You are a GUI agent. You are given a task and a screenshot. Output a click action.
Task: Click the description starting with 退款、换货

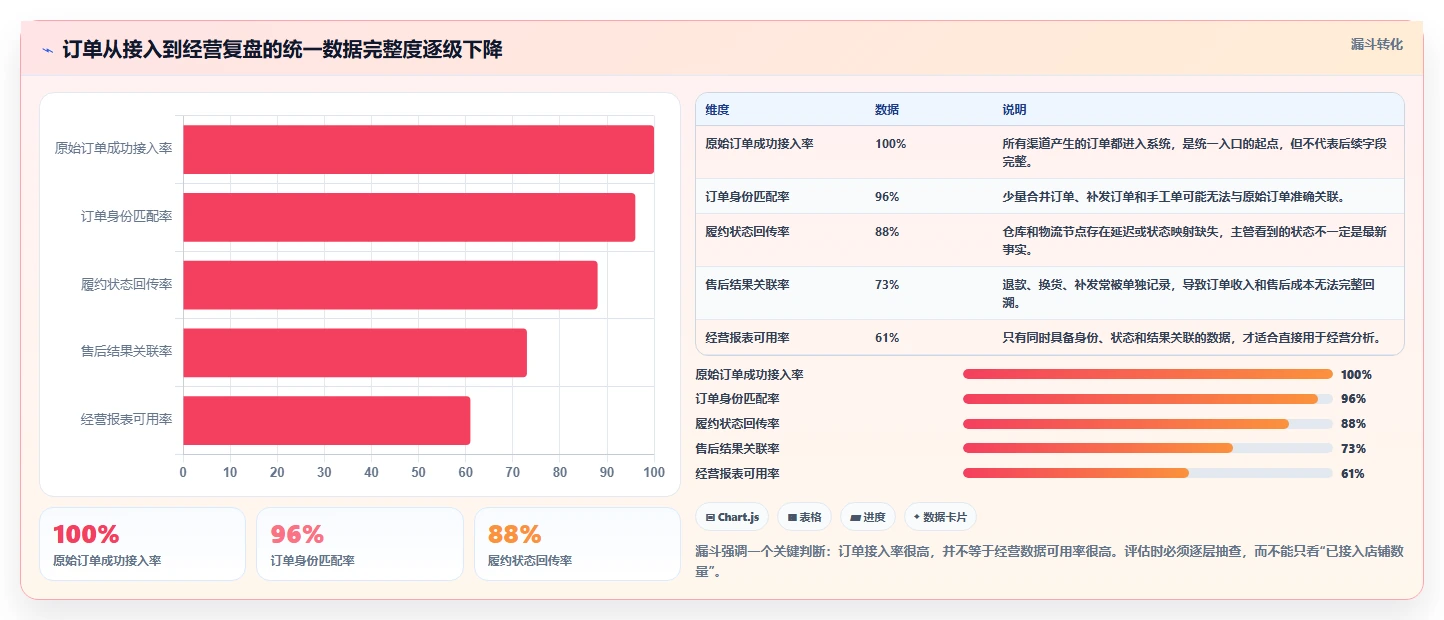click(x=1189, y=293)
